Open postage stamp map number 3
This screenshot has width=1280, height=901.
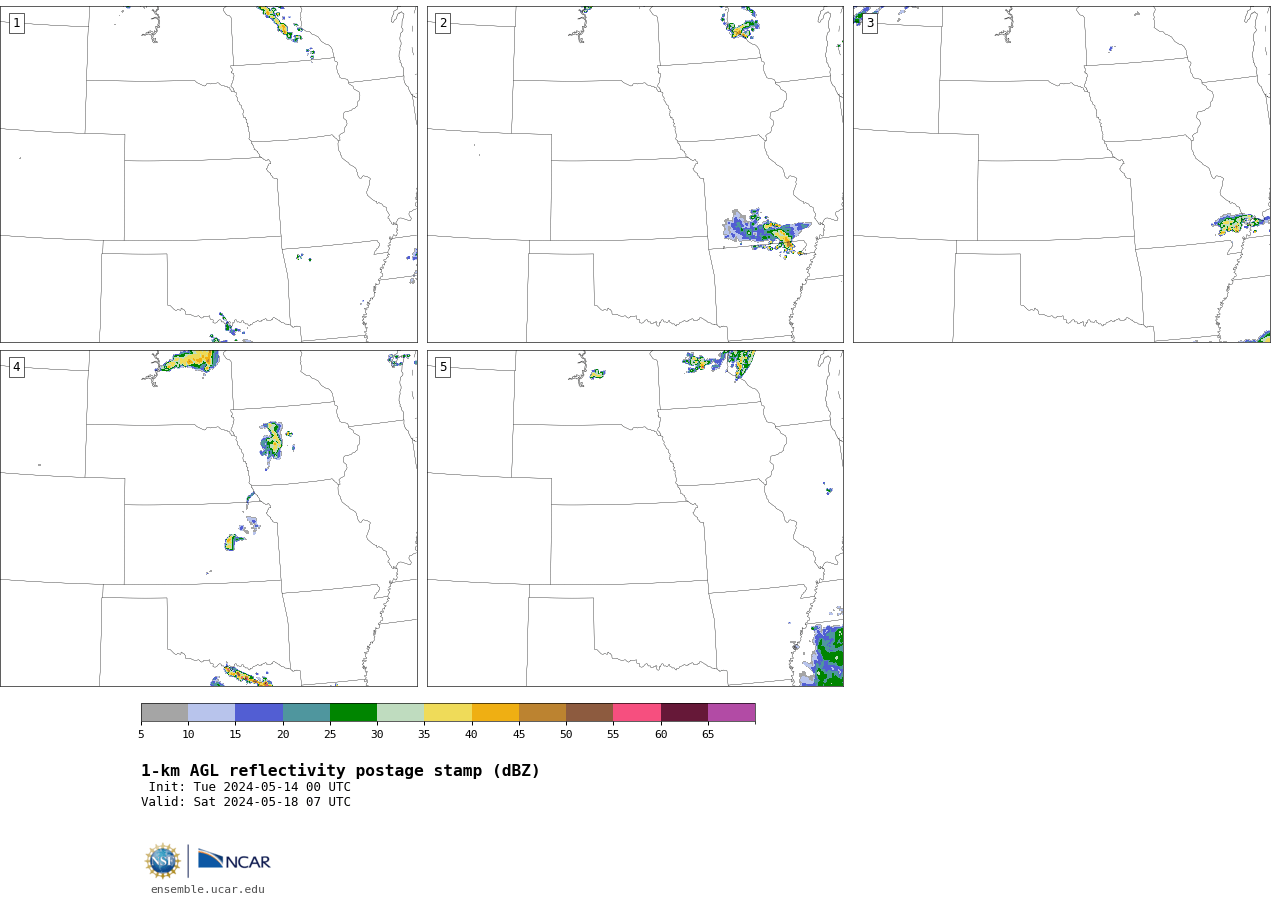(1061, 175)
